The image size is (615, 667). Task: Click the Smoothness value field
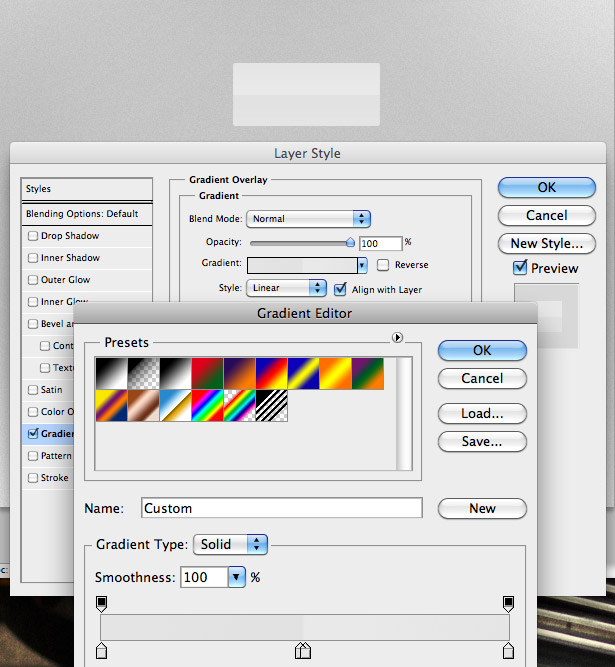(204, 577)
